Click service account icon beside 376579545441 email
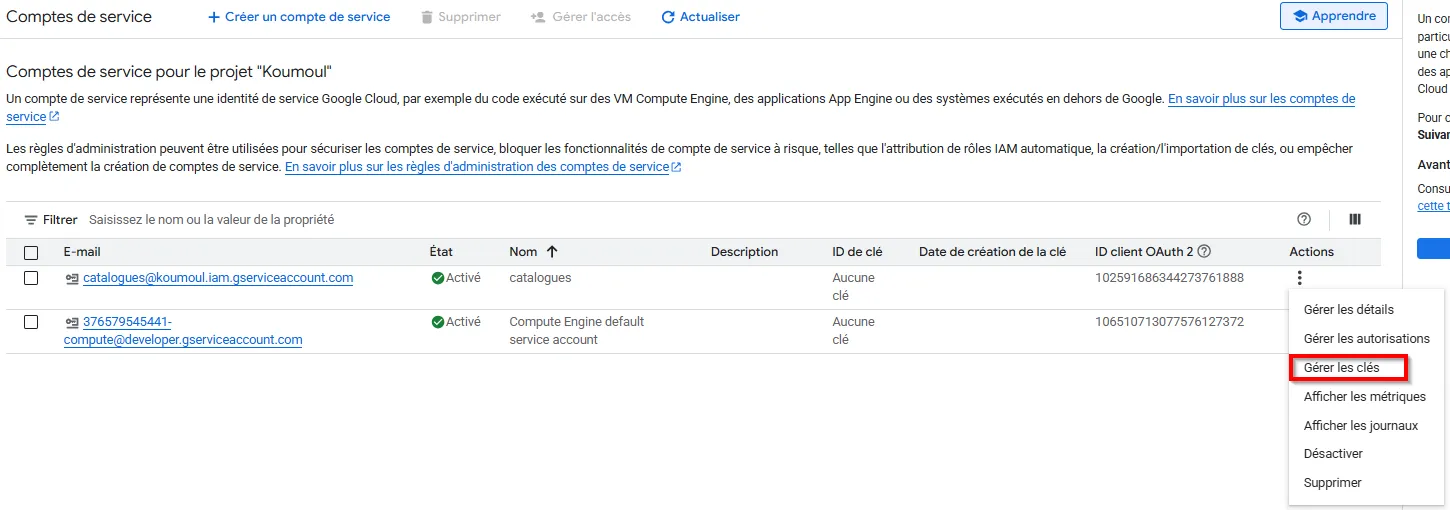Image resolution: width=1450 pixels, height=510 pixels. (72, 322)
